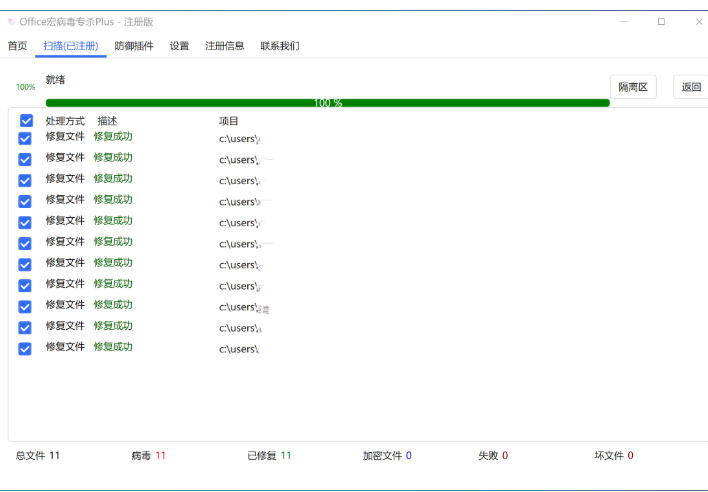Open the 首页 tab
Screen dimensions: 708x492
[17, 46]
